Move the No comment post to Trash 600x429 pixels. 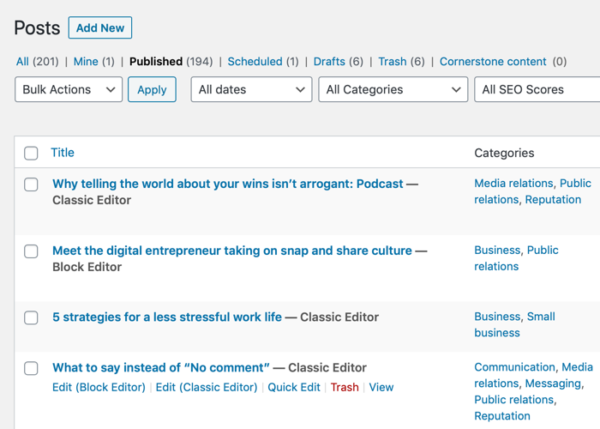click(x=344, y=387)
